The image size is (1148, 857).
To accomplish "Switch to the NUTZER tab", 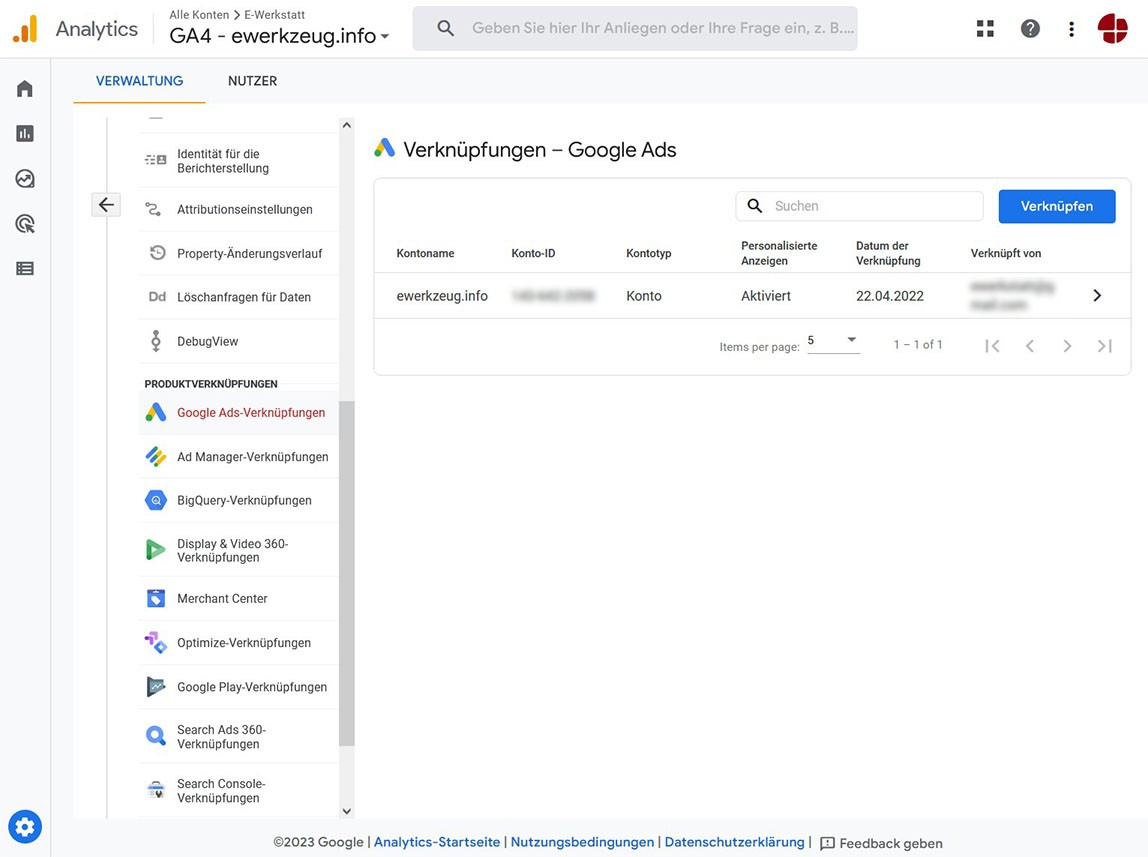I will [252, 81].
